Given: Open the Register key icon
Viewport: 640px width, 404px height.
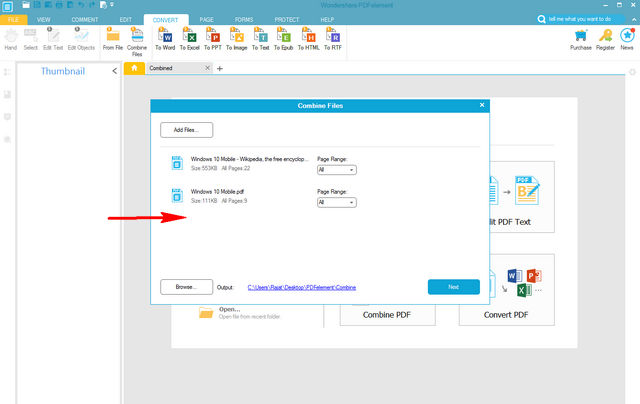Looking at the screenshot, I should click(x=605, y=39).
